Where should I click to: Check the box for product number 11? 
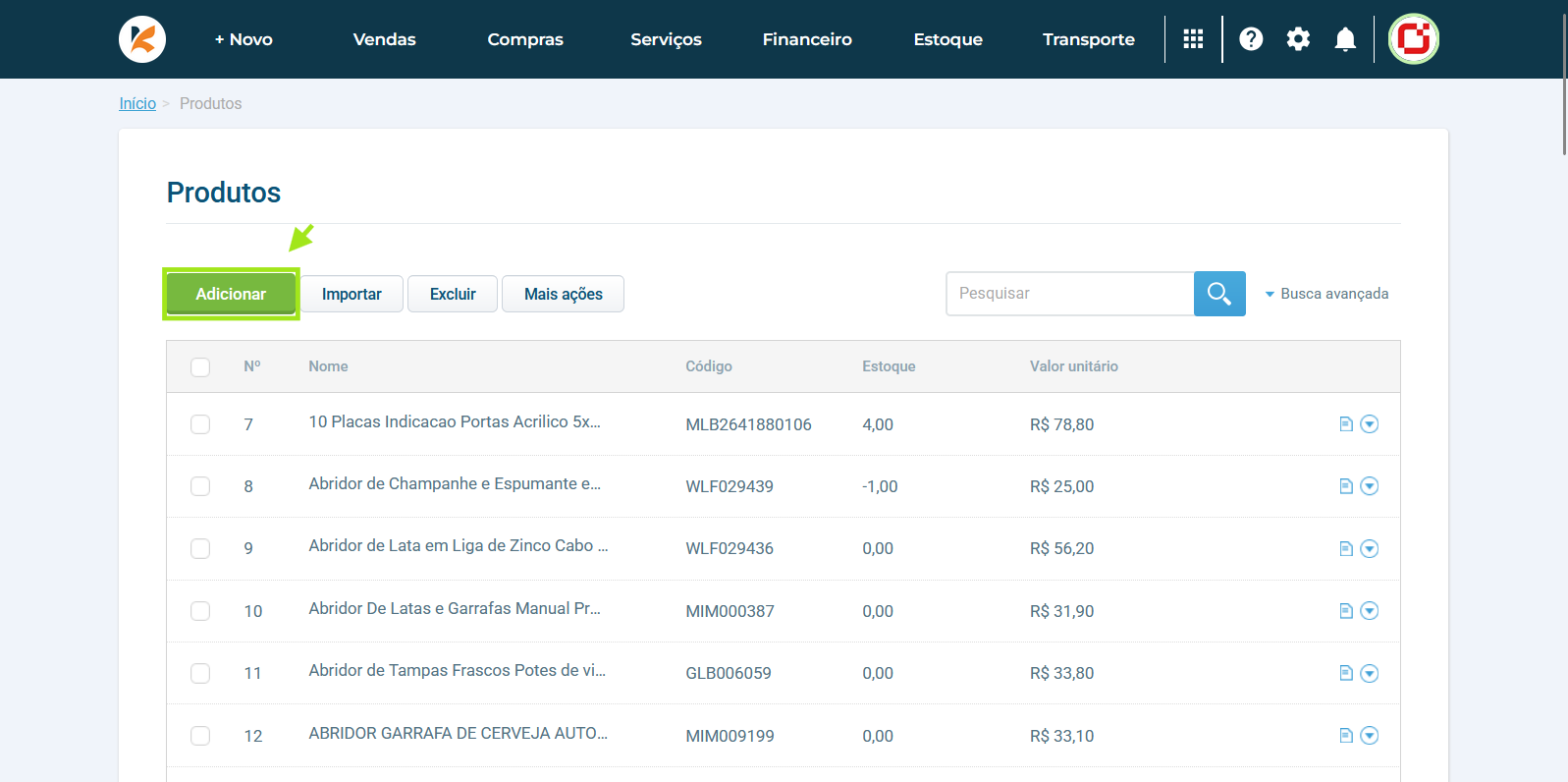(x=200, y=673)
